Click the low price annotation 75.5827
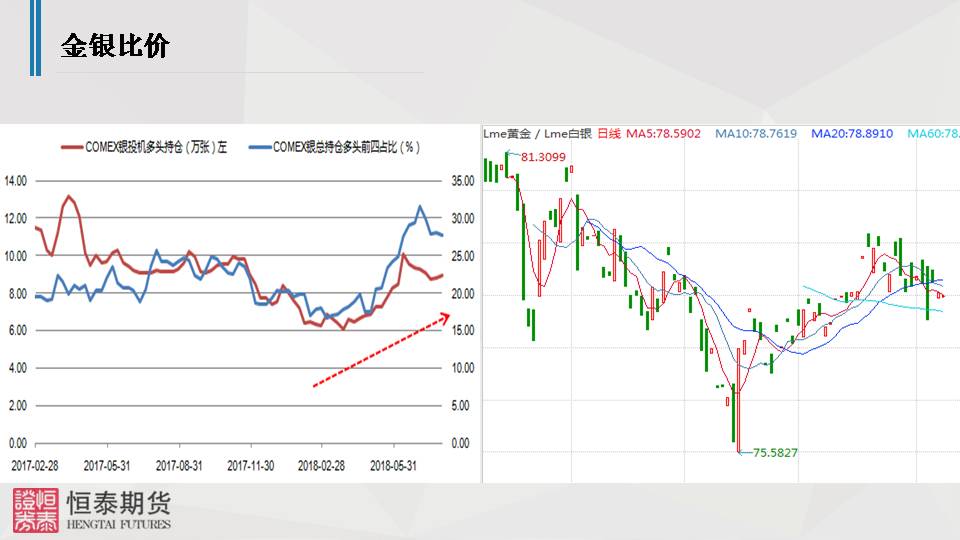Viewport: 960px width, 540px height. click(775, 453)
